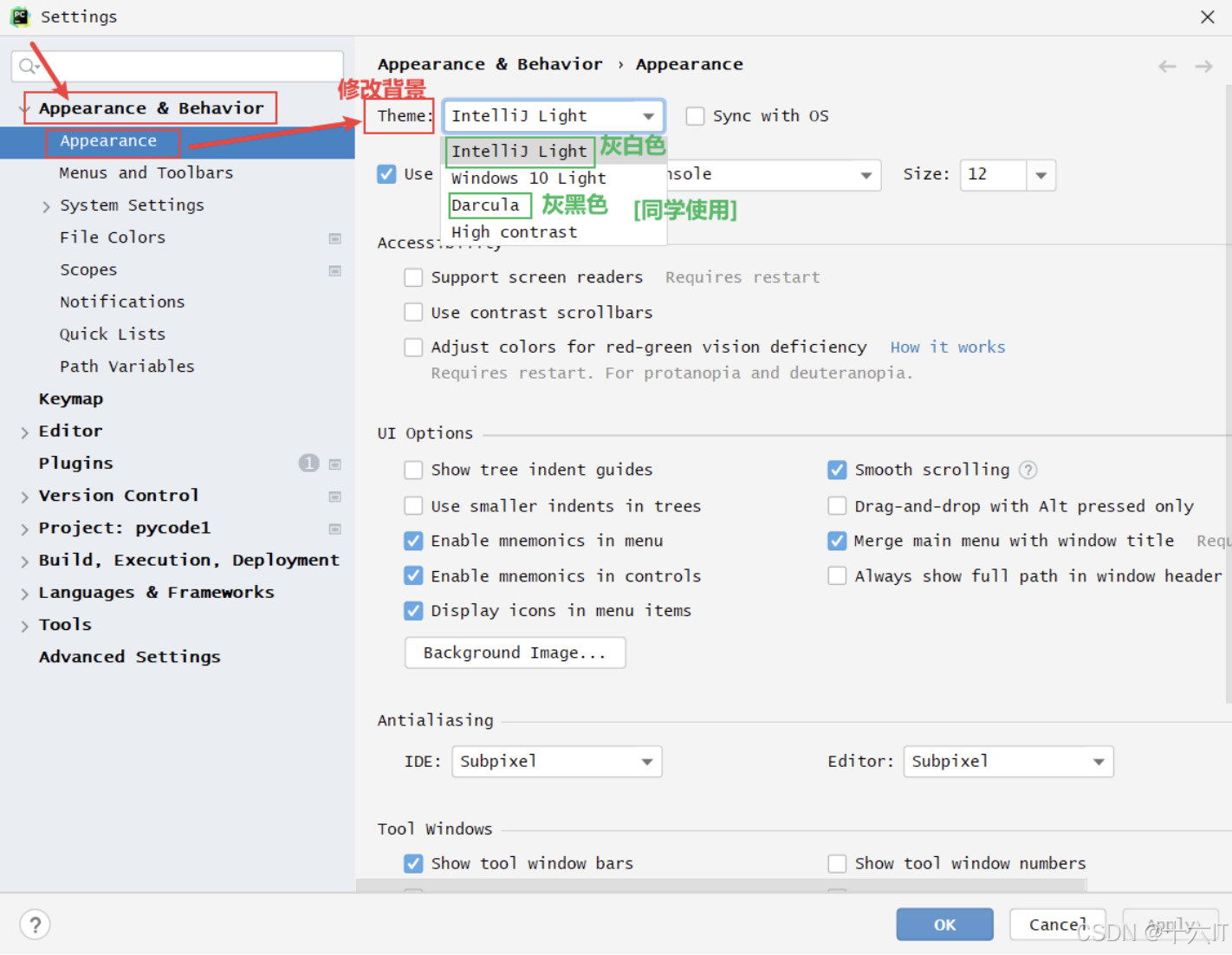Viewport: 1232px width, 955px height.
Task: Expand Build, Execution, Deployment node
Action: [24, 561]
